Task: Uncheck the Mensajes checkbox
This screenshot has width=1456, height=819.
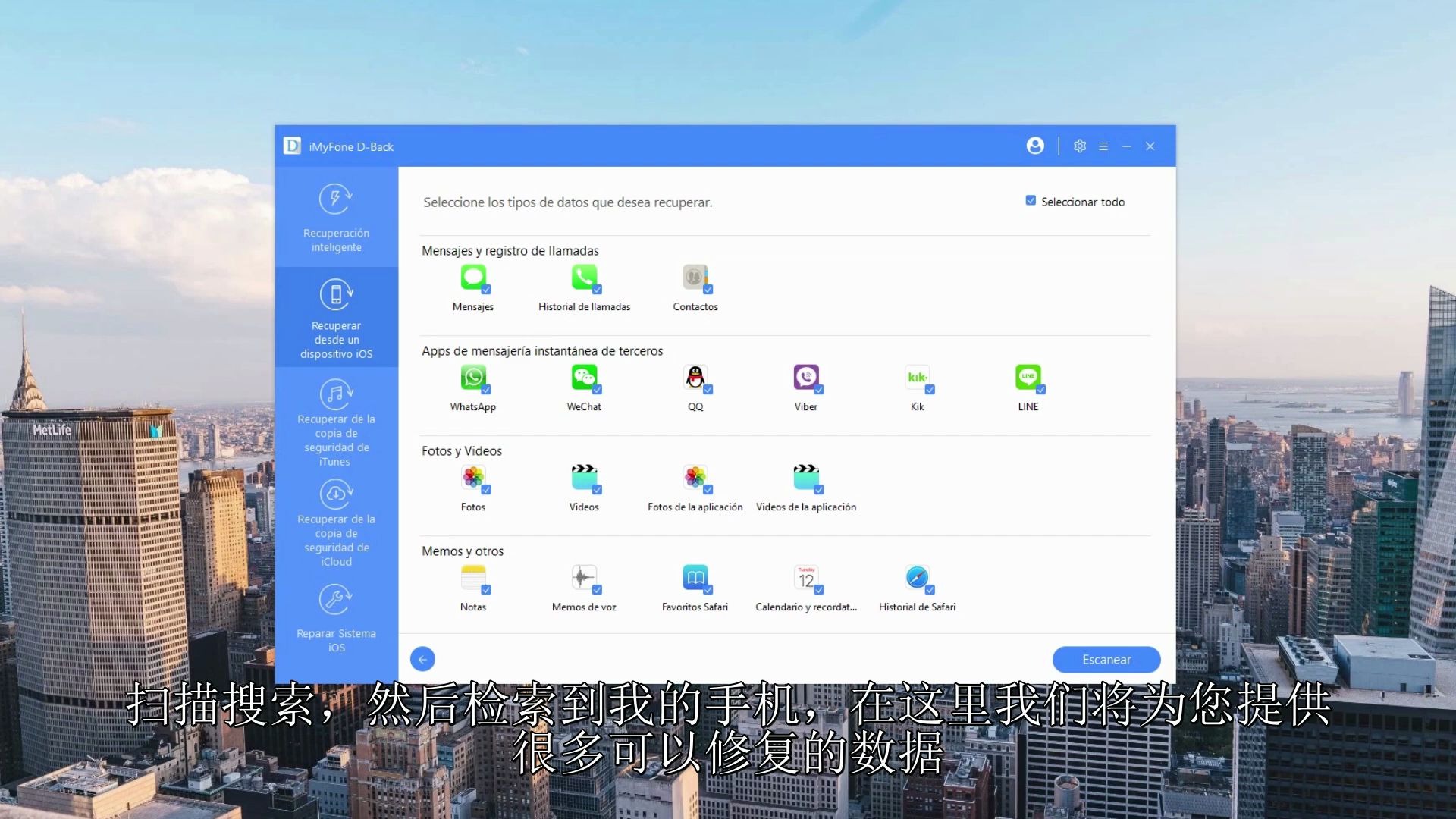Action: coord(486,290)
